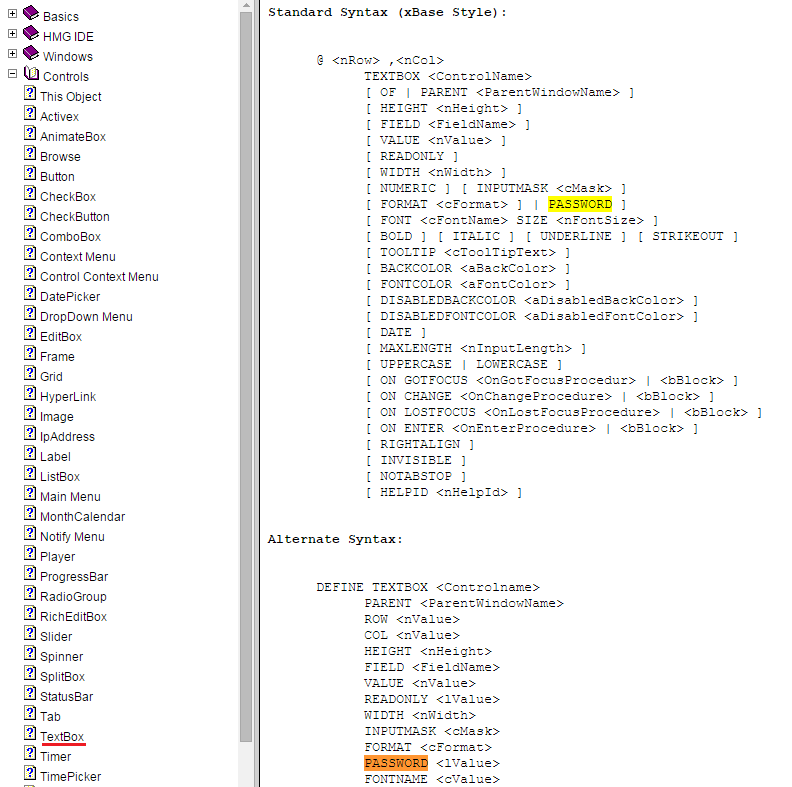Select the DatePicker entry
Screen dimensions: 792x787
70,296
